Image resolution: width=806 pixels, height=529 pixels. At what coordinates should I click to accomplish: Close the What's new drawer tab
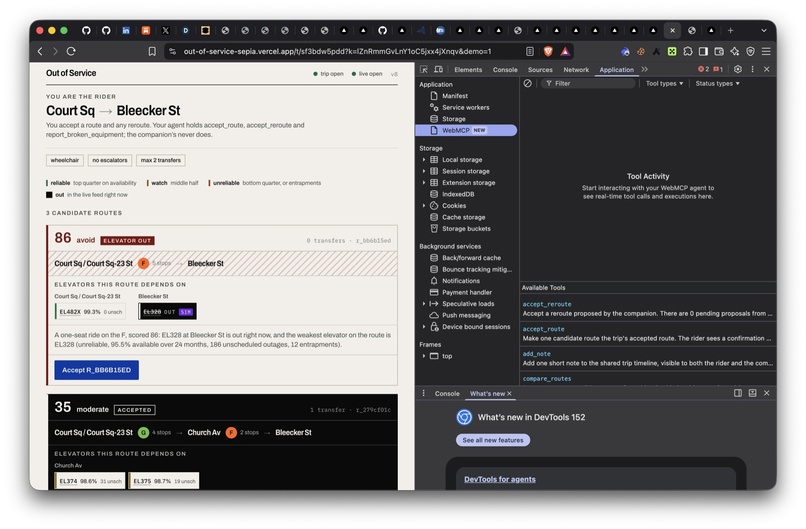click(509, 394)
